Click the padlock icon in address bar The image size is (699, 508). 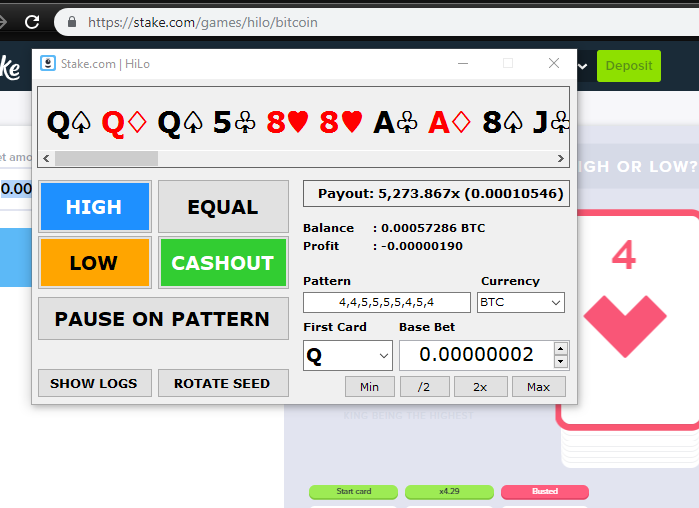72,22
